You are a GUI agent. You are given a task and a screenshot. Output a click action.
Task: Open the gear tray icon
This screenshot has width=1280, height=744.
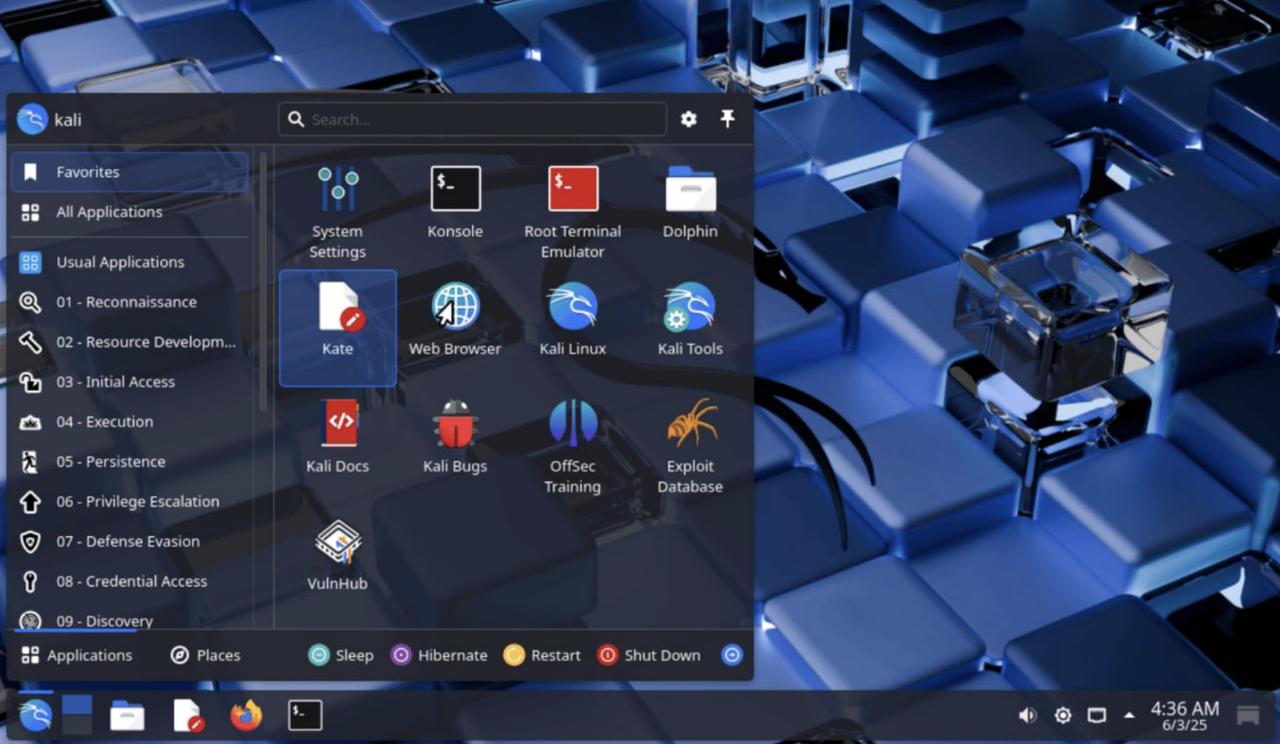tap(1063, 715)
